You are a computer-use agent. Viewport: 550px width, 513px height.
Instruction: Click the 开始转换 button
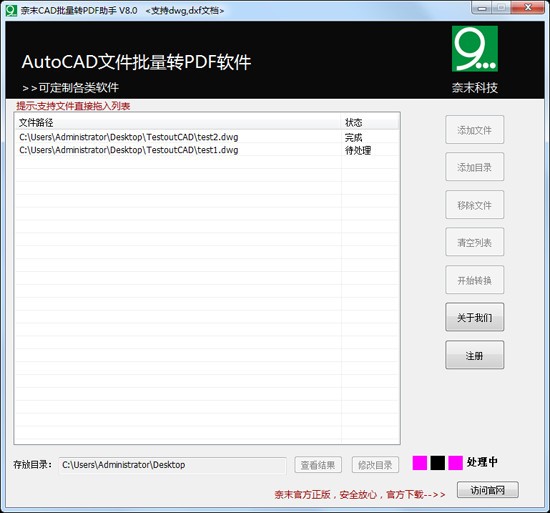[475, 280]
